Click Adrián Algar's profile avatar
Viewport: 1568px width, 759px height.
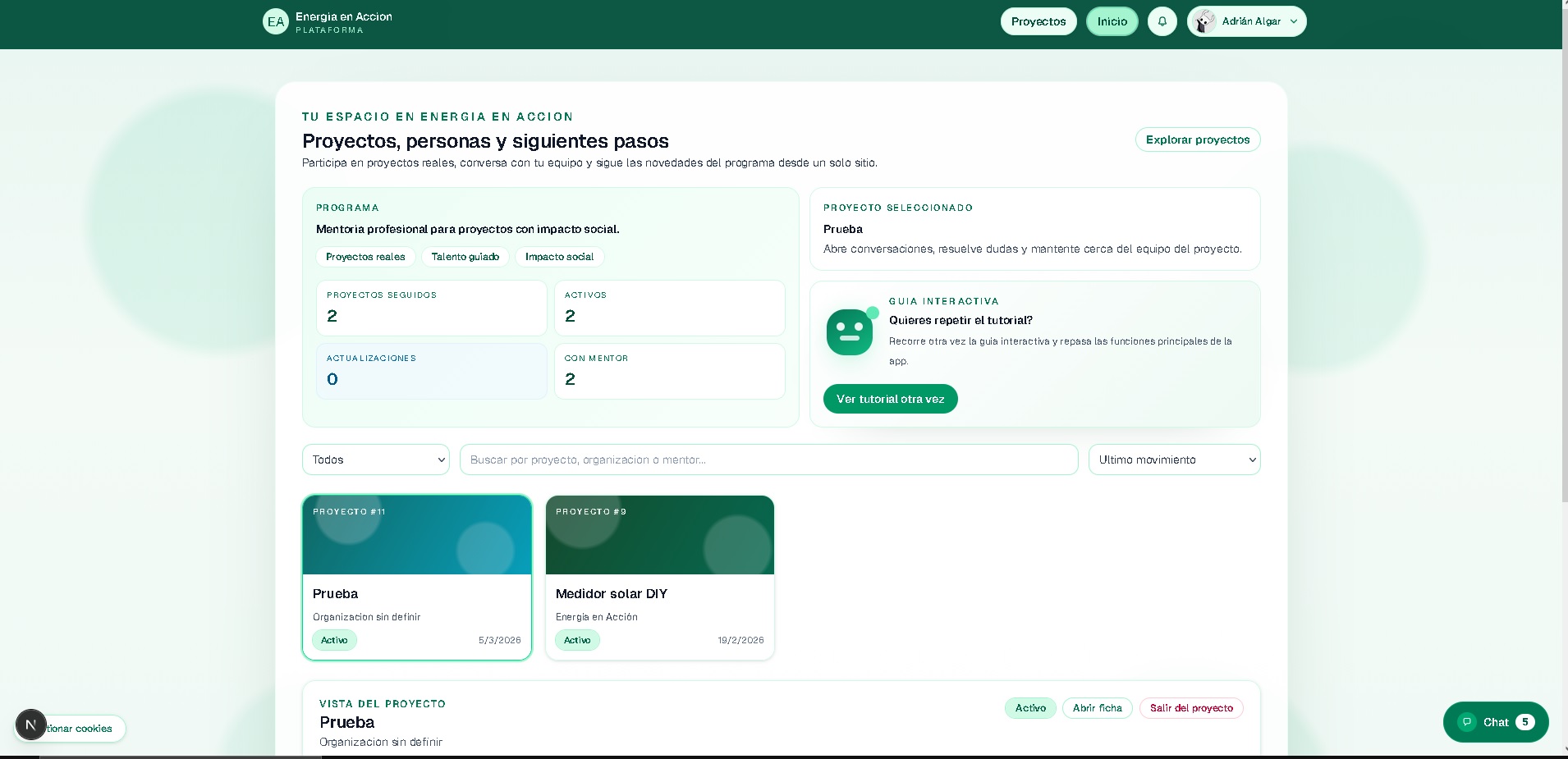tap(1204, 21)
